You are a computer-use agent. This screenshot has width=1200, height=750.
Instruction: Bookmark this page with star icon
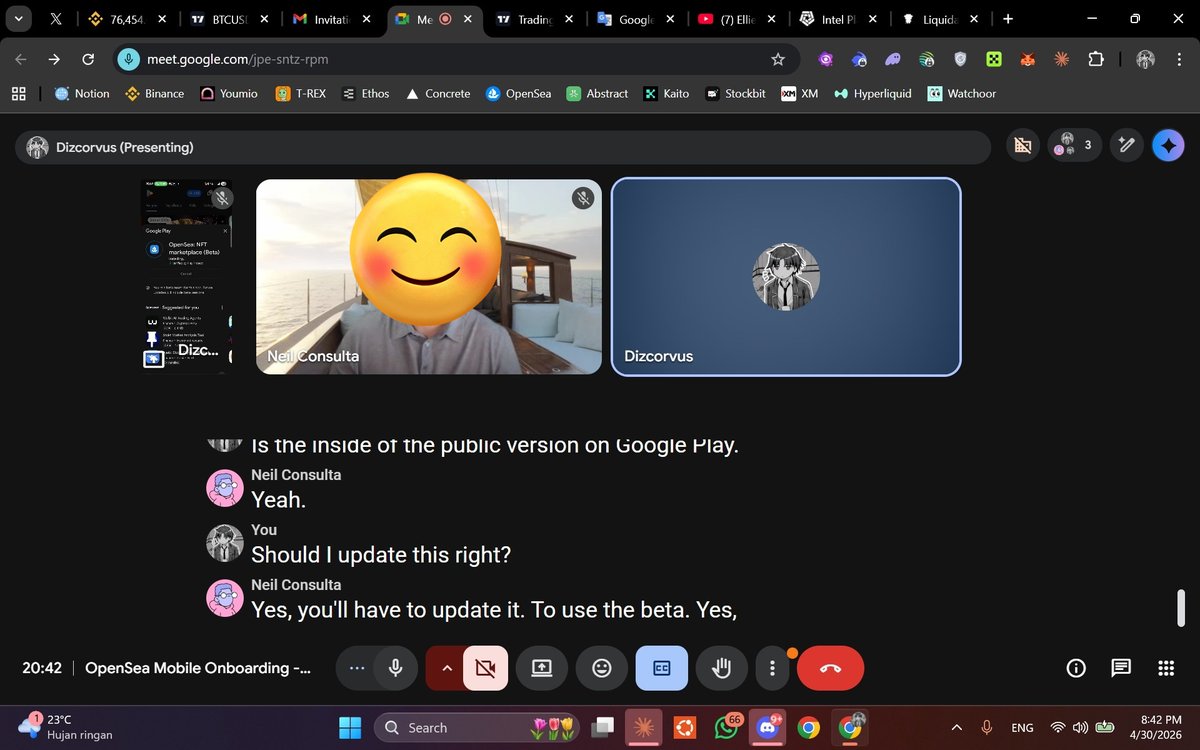[778, 59]
